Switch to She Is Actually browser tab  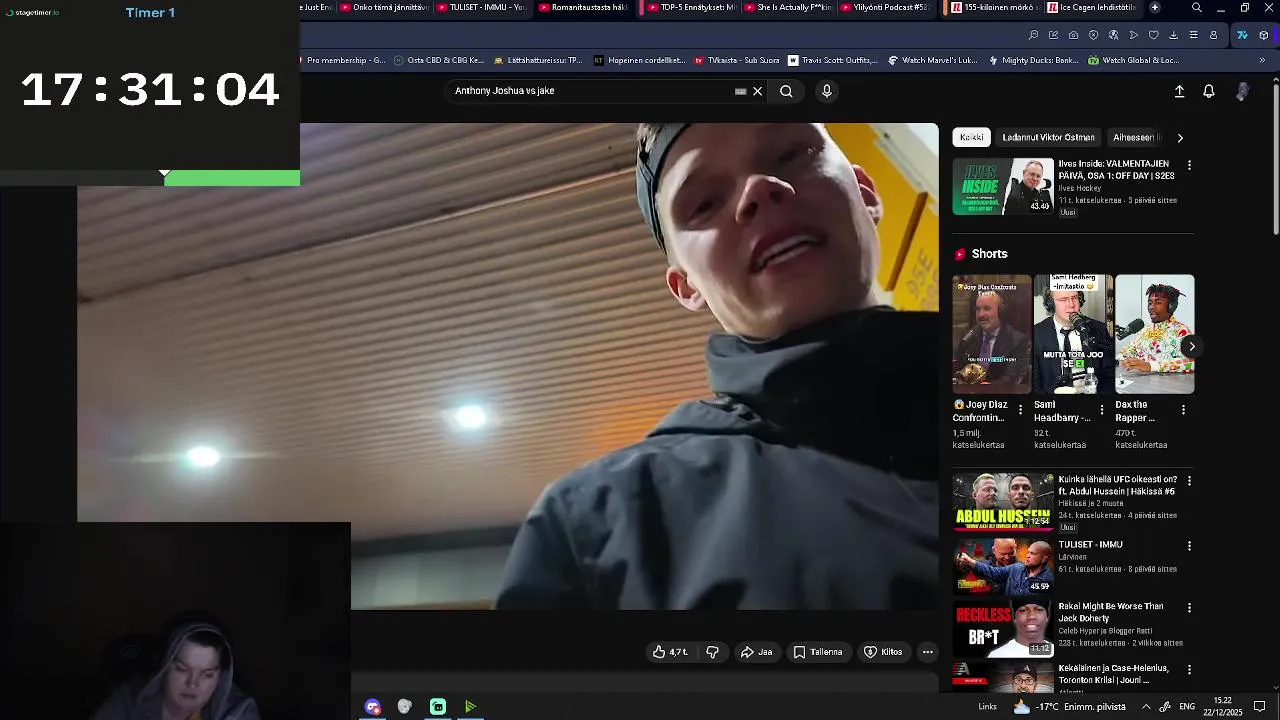tap(787, 7)
